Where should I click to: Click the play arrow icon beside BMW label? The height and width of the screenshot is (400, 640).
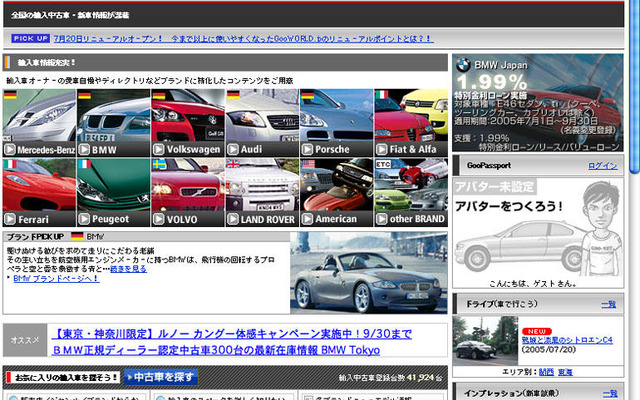coord(84,150)
